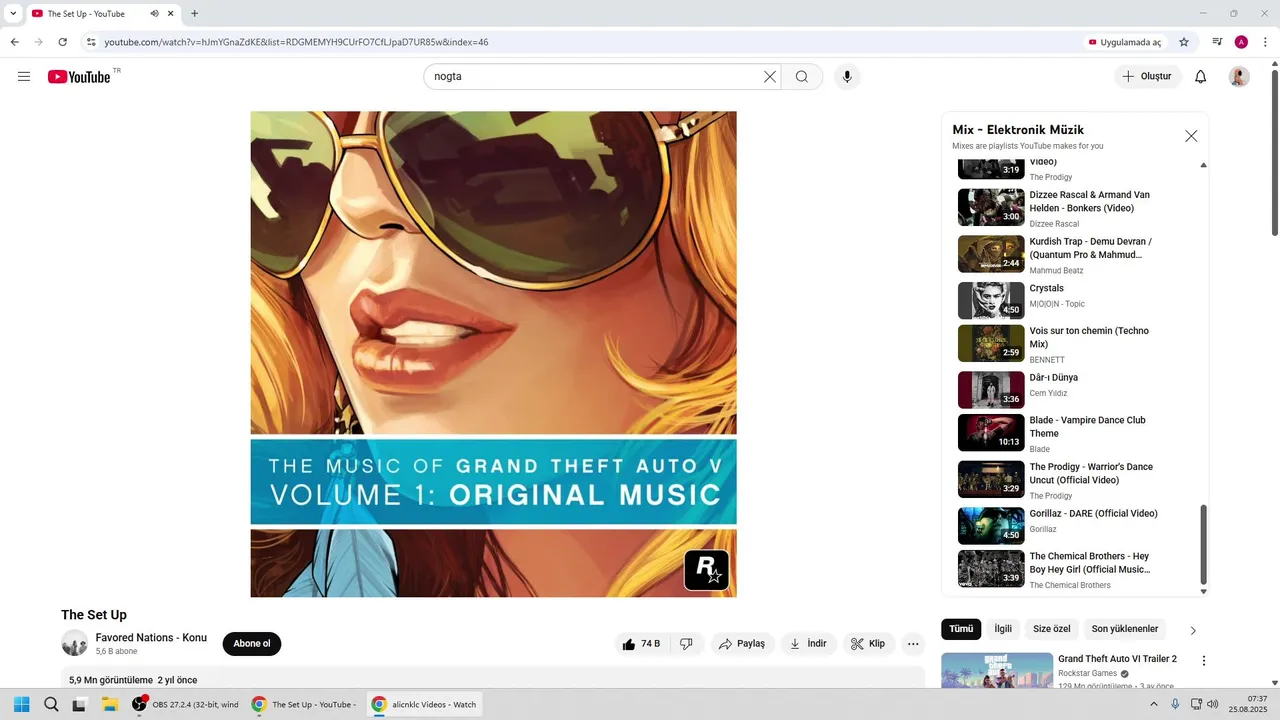
Task: Click Uygulamada aç in address bar
Action: point(1125,42)
